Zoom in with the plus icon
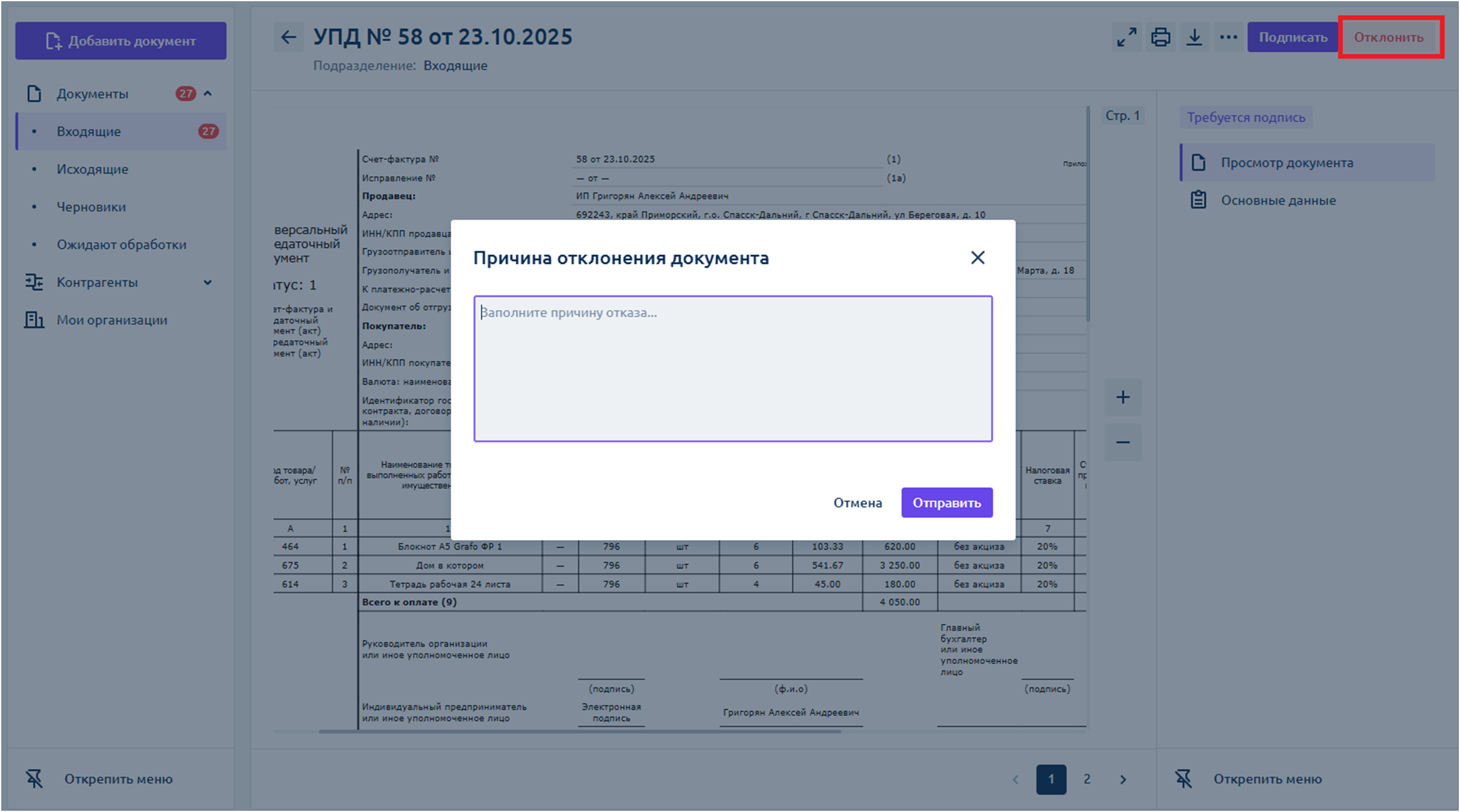 (1122, 397)
